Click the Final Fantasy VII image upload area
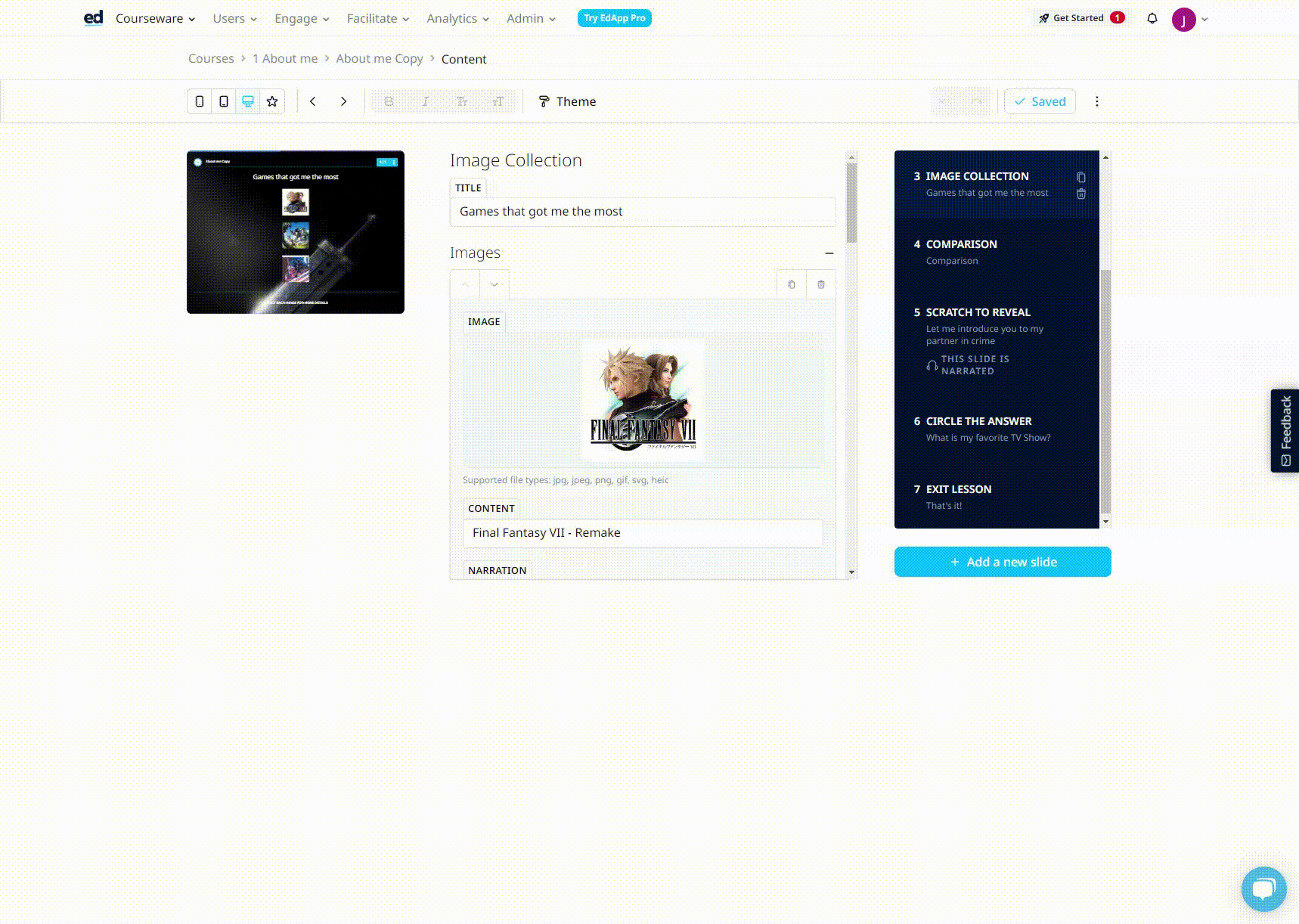Viewport: 1299px width, 924px height. (643, 399)
